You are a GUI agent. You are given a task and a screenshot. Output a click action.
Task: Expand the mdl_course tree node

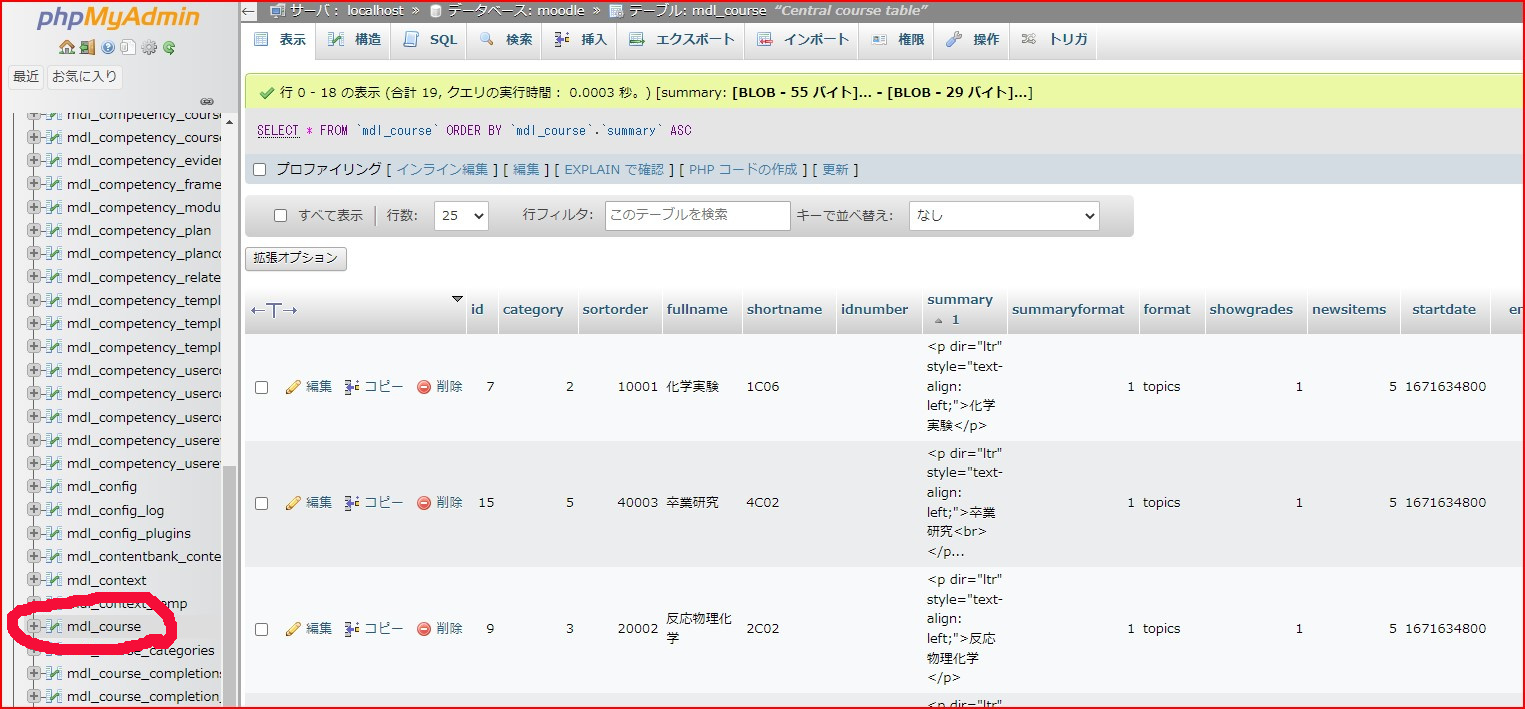34,626
